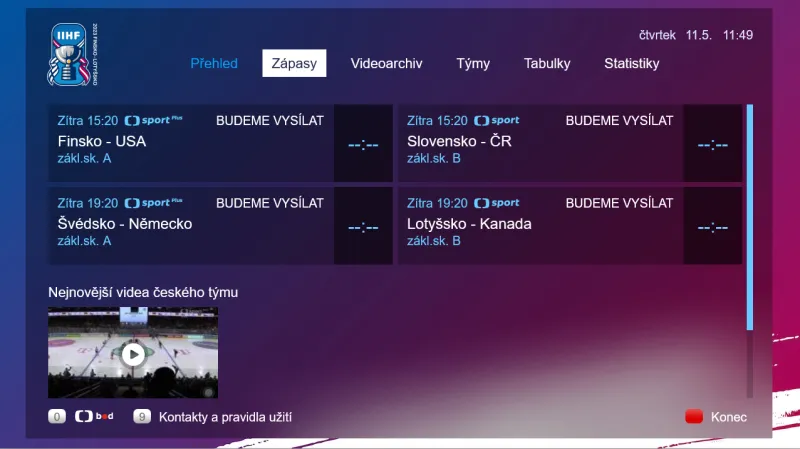The image size is (800, 449).
Task: Click the ČT sport logo on Slovensko - ČR
Action: click(x=496, y=120)
